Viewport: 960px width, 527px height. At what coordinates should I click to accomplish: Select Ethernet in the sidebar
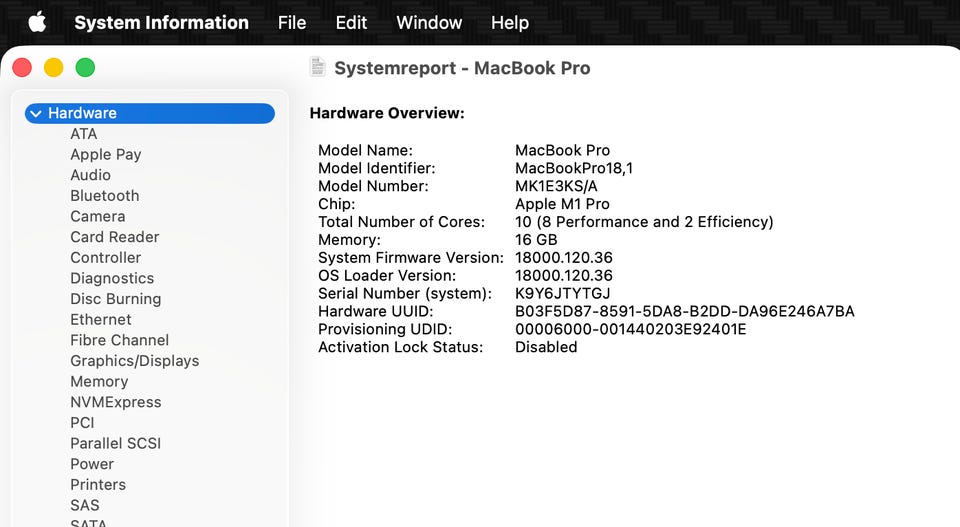[x=101, y=320]
